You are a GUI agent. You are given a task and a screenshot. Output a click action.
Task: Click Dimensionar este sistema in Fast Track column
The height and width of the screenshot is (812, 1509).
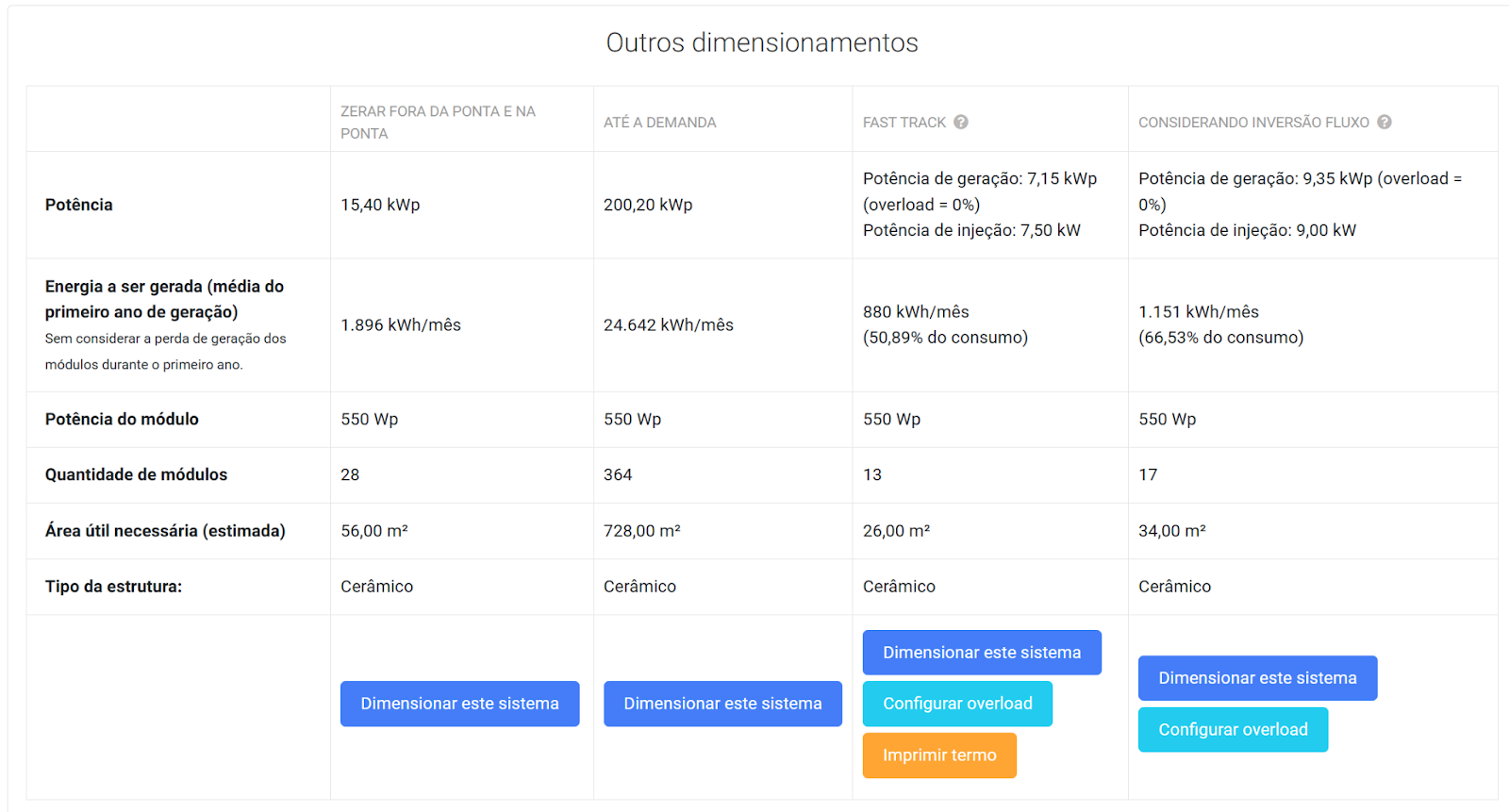(x=982, y=653)
